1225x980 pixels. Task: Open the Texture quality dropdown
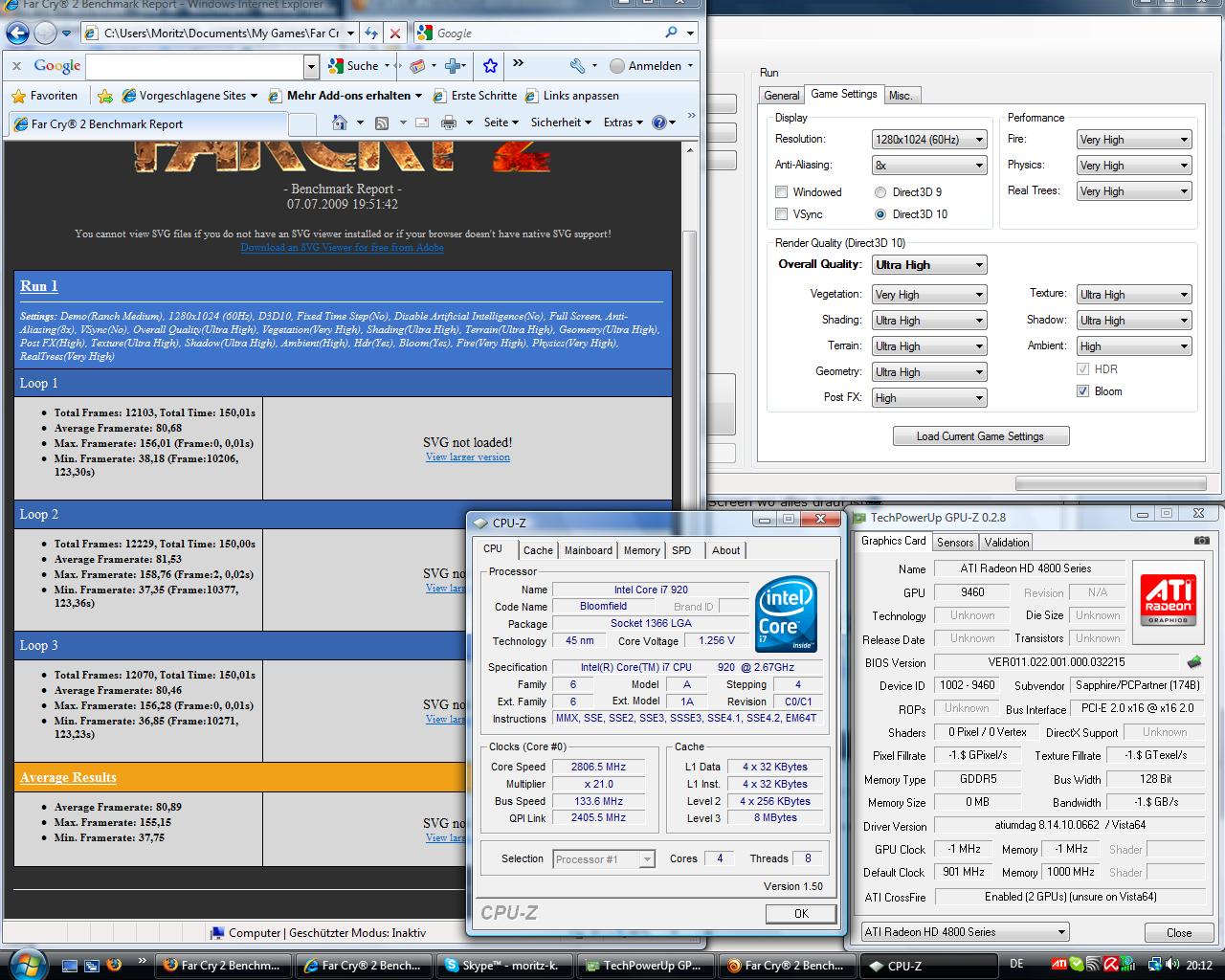click(x=1134, y=295)
